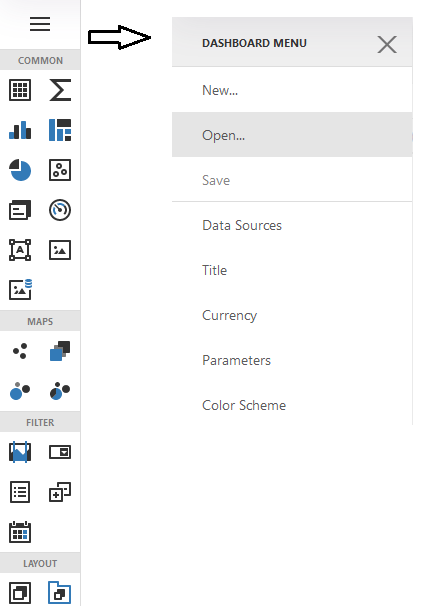The width and height of the screenshot is (425, 606).
Task: Insert a Treemap item
Action: pos(60,130)
